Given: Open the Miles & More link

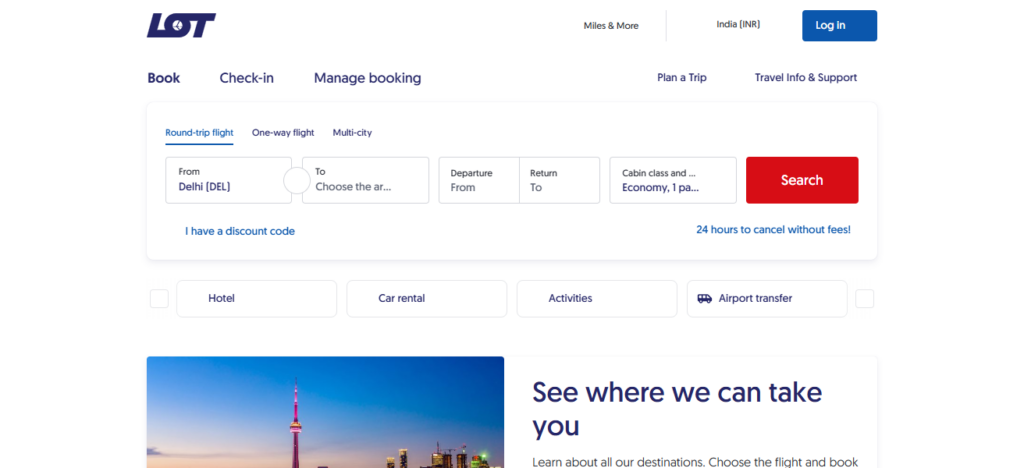Looking at the screenshot, I should click(x=611, y=26).
